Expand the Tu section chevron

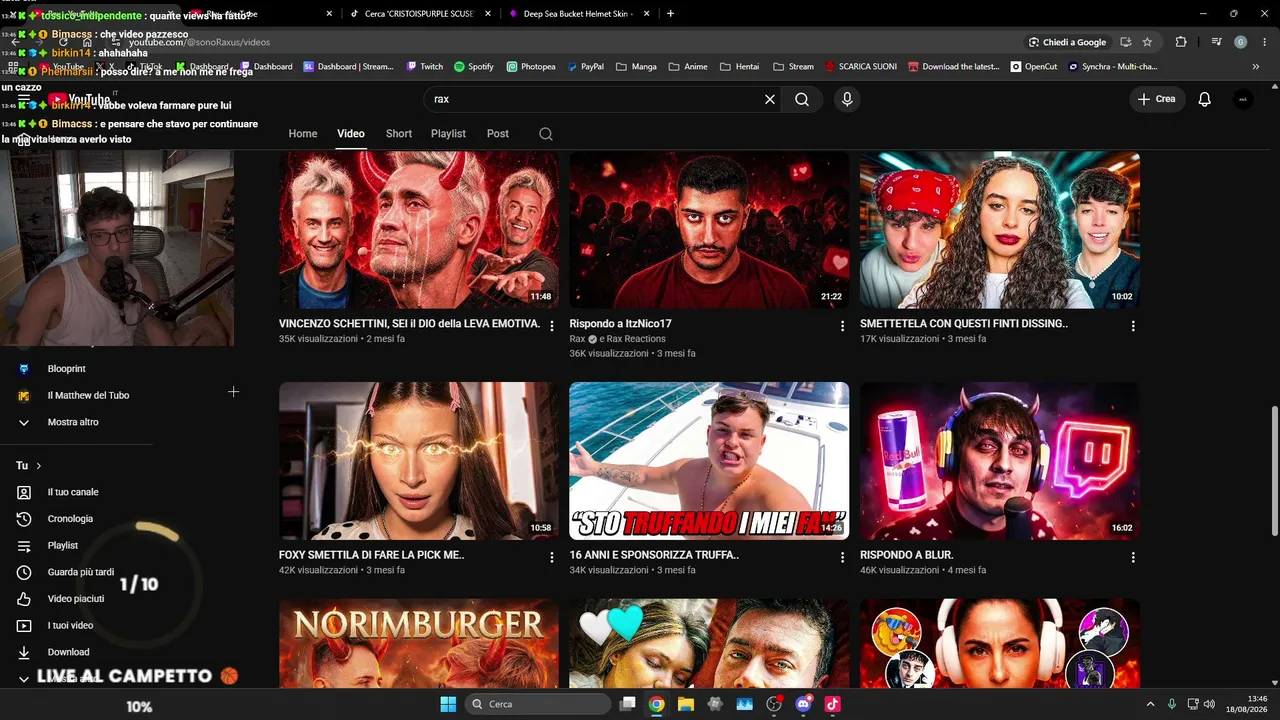[x=39, y=466]
